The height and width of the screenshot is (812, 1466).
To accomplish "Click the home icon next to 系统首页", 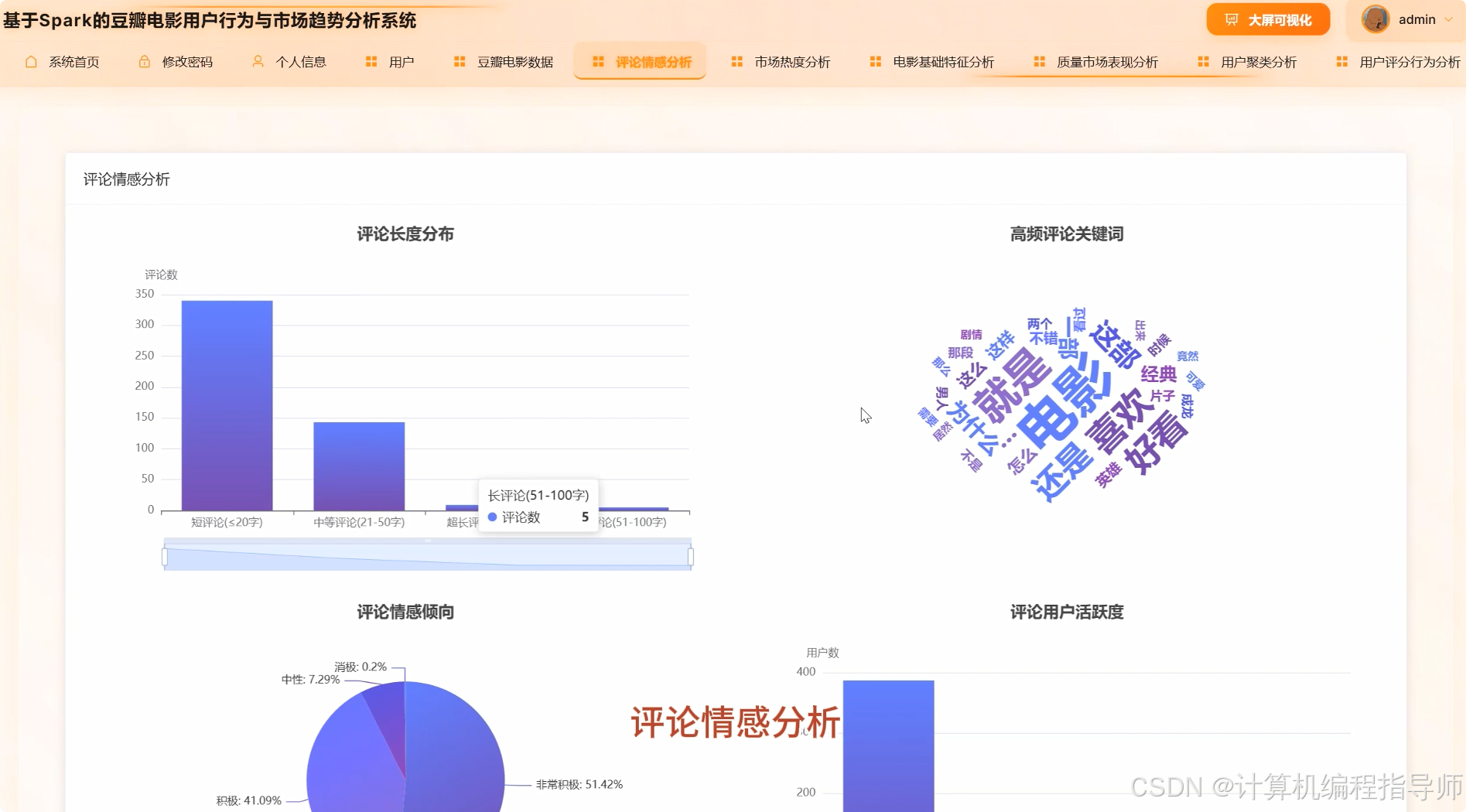I will (x=31, y=61).
